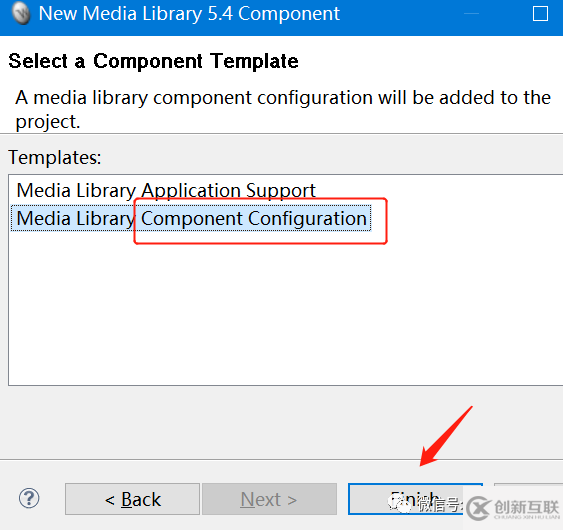Click the Templates: label

click(x=55, y=158)
